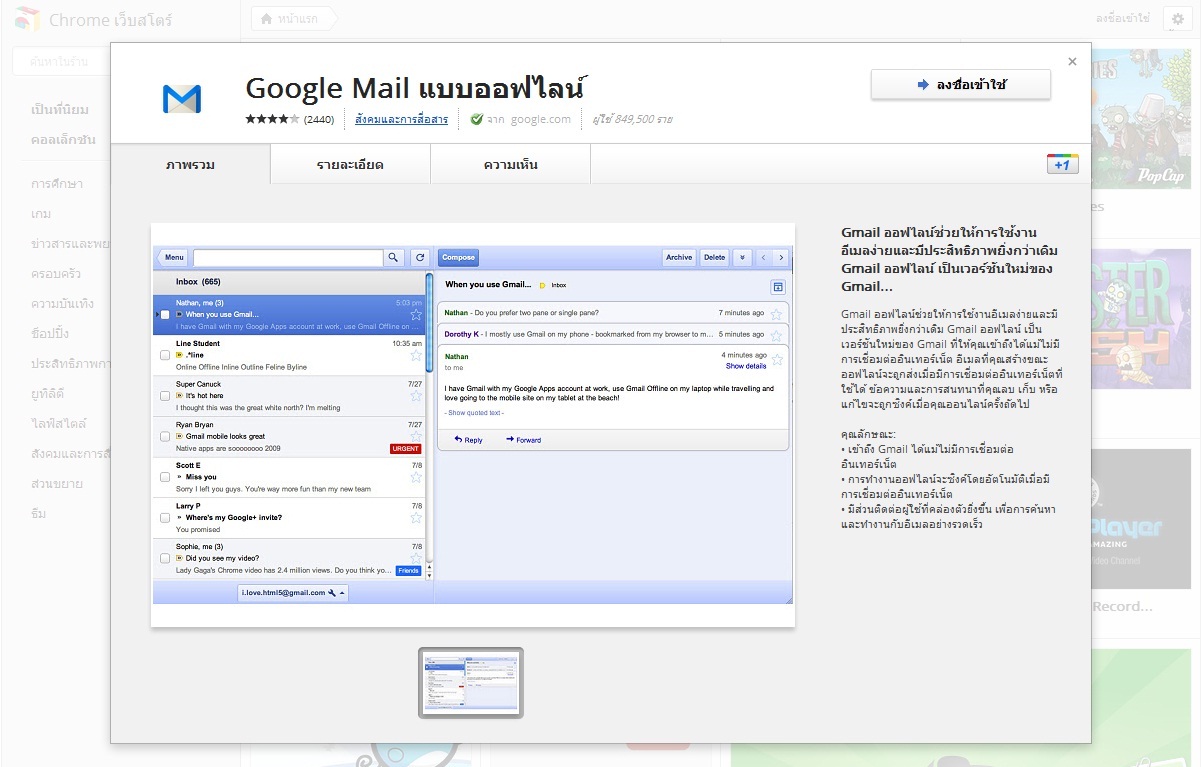The image size is (1201, 767).
Task: Open the ความเห็น tab
Action: pyautogui.click(x=510, y=164)
